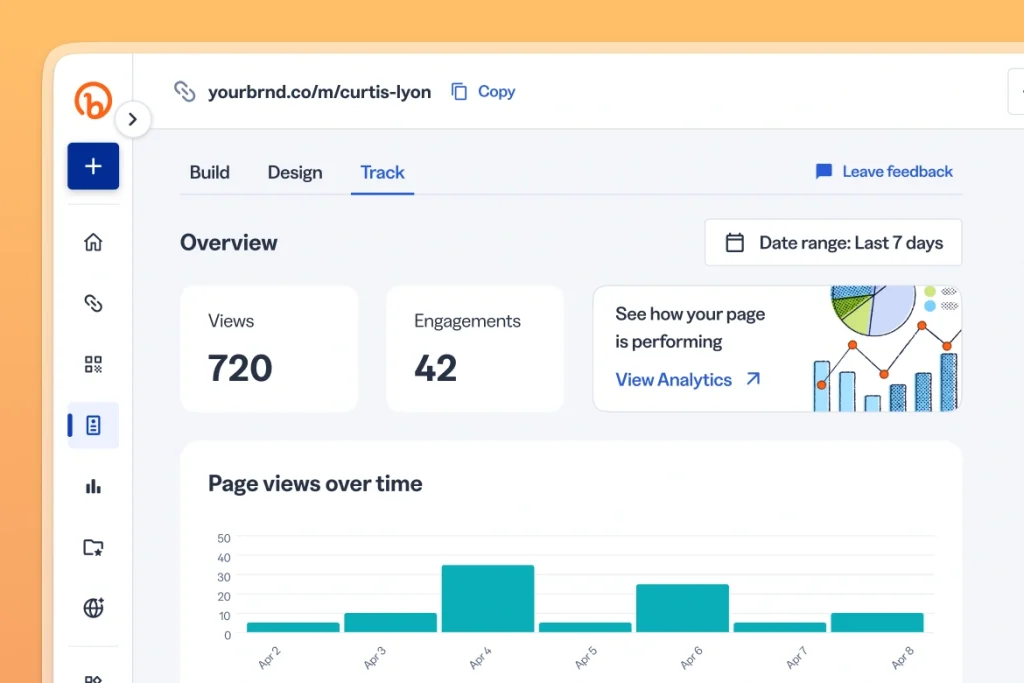Click Leave feedback link
Image resolution: width=1024 pixels, height=683 pixels.
[884, 172]
